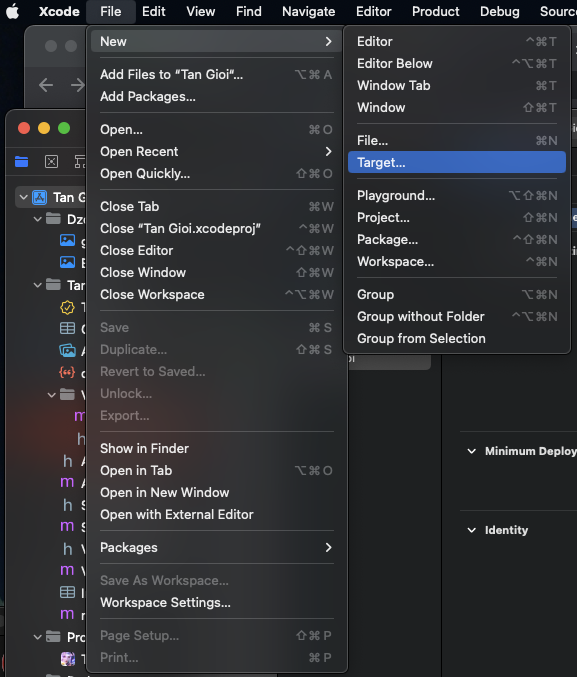The width and height of the screenshot is (577, 677).
Task: Choose Playground… in New submenu
Action: pos(457,196)
